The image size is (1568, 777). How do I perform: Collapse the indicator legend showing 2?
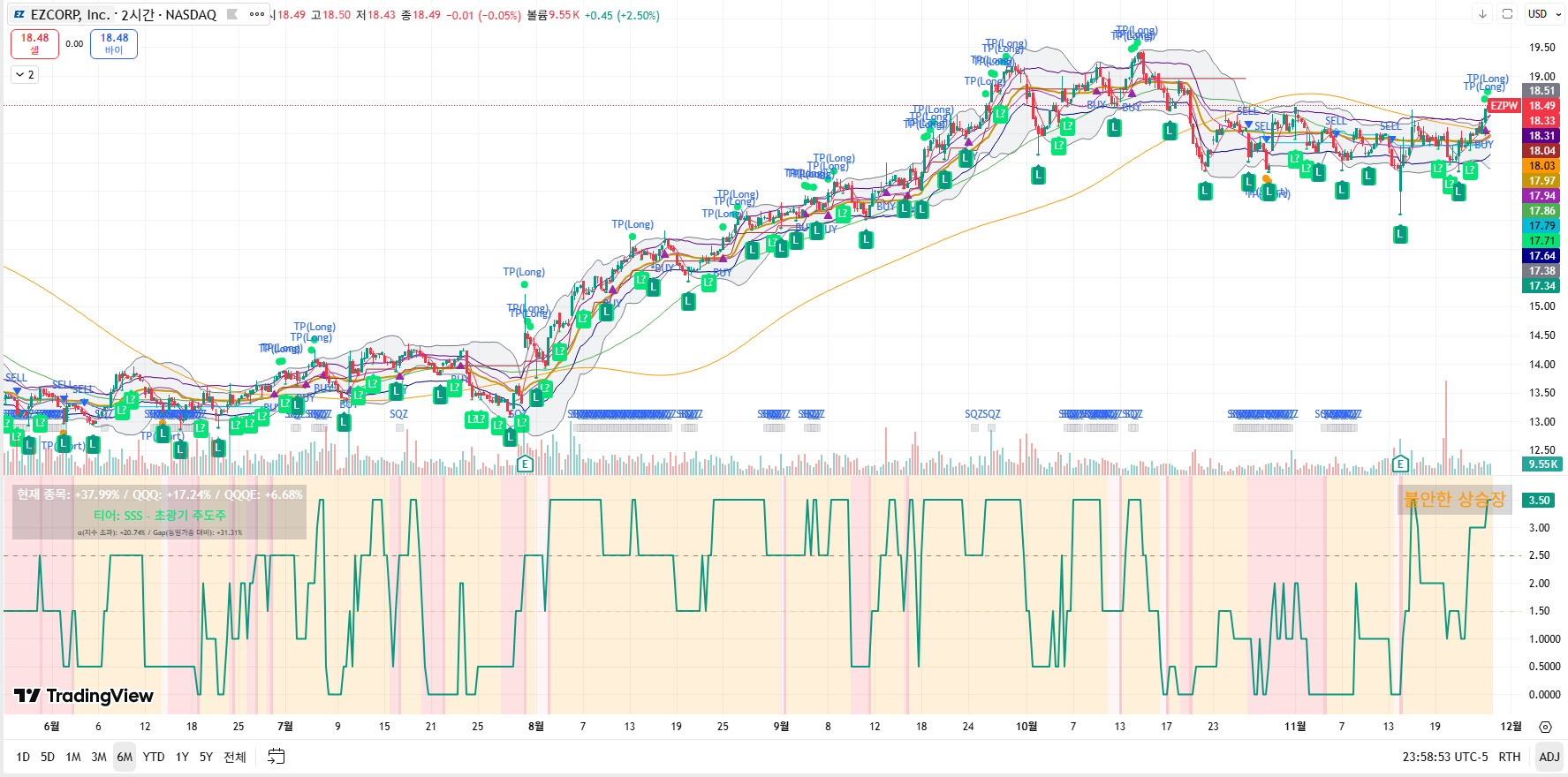tap(24, 75)
